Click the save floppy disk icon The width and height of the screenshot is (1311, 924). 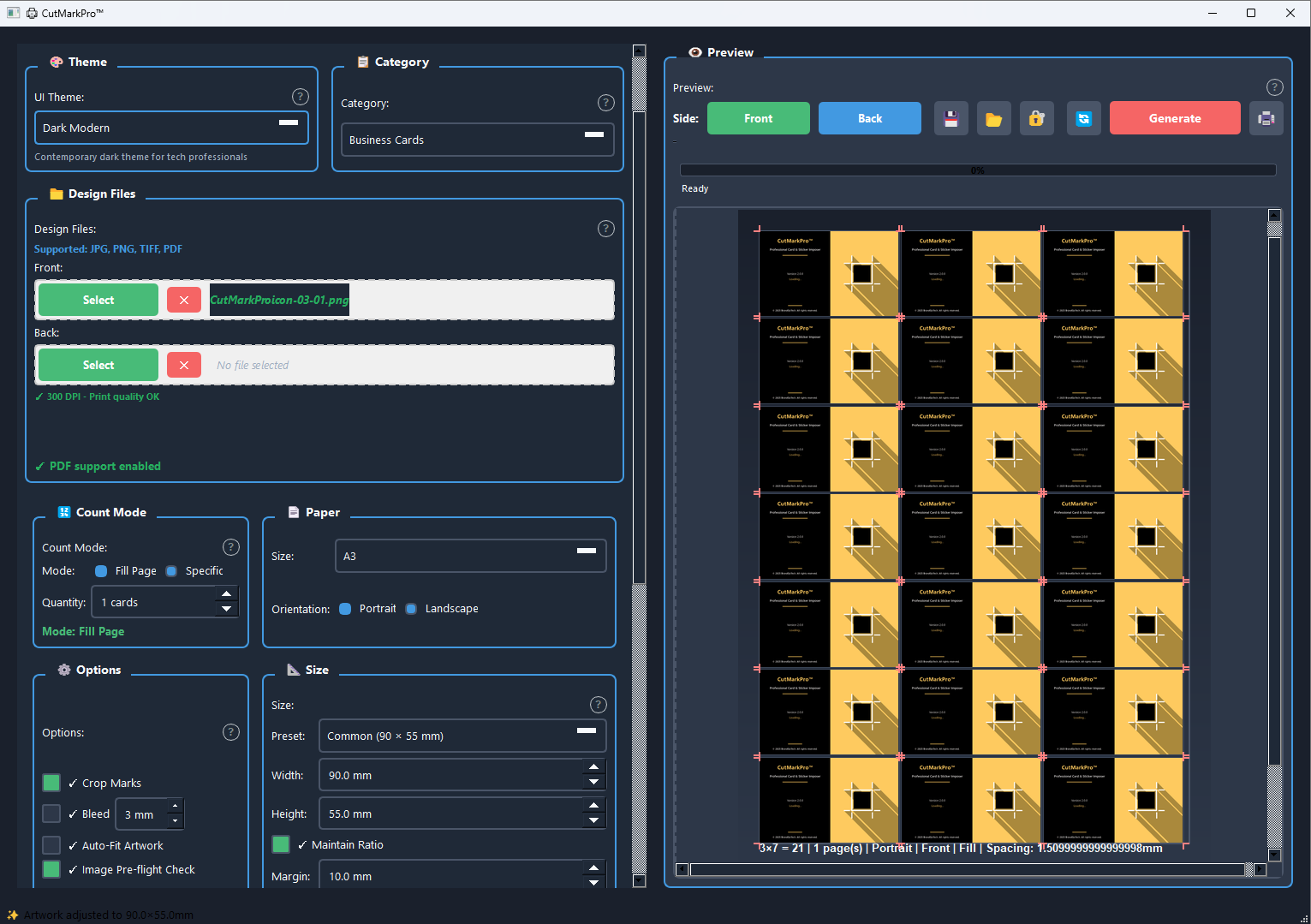(x=950, y=119)
